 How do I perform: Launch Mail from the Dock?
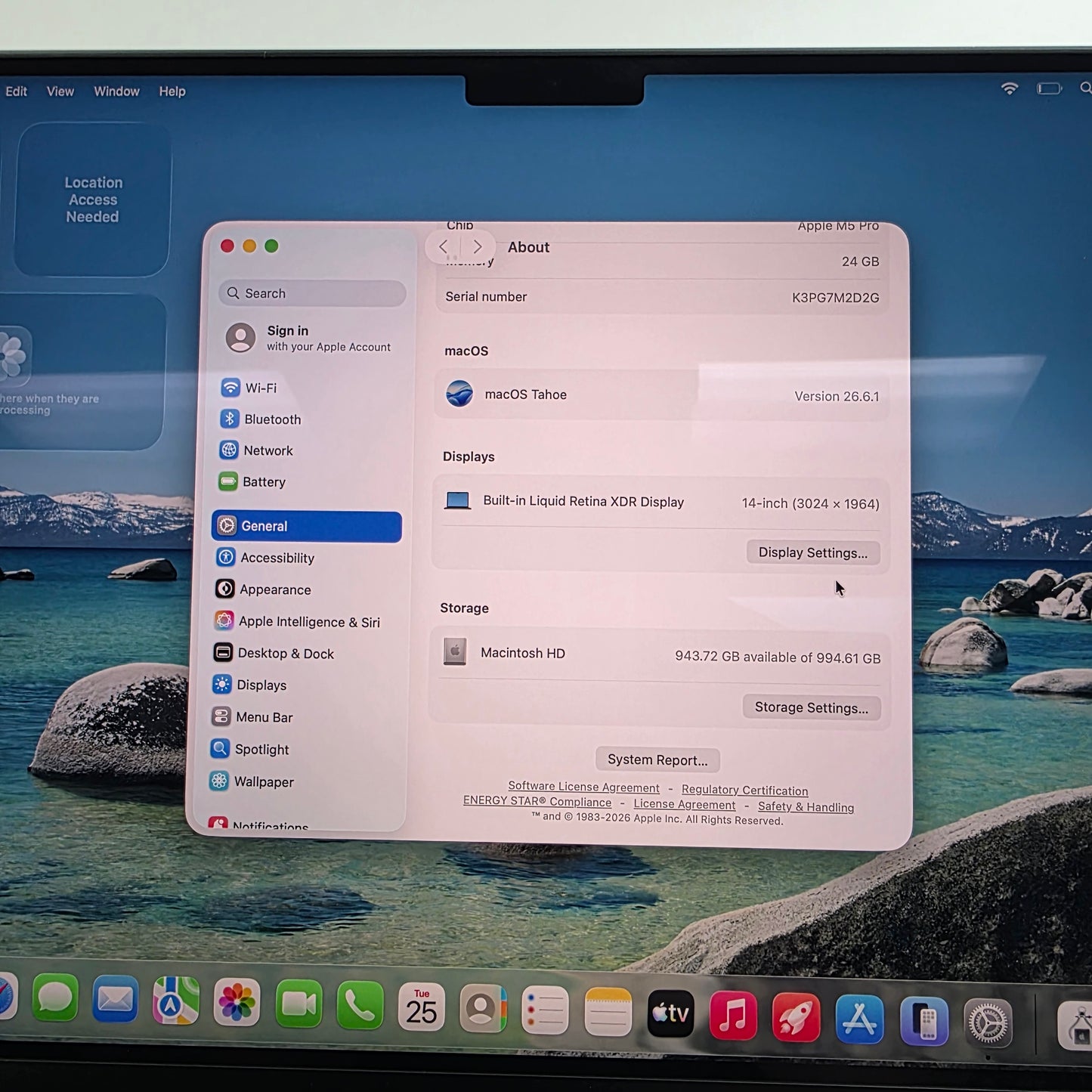click(x=115, y=1000)
